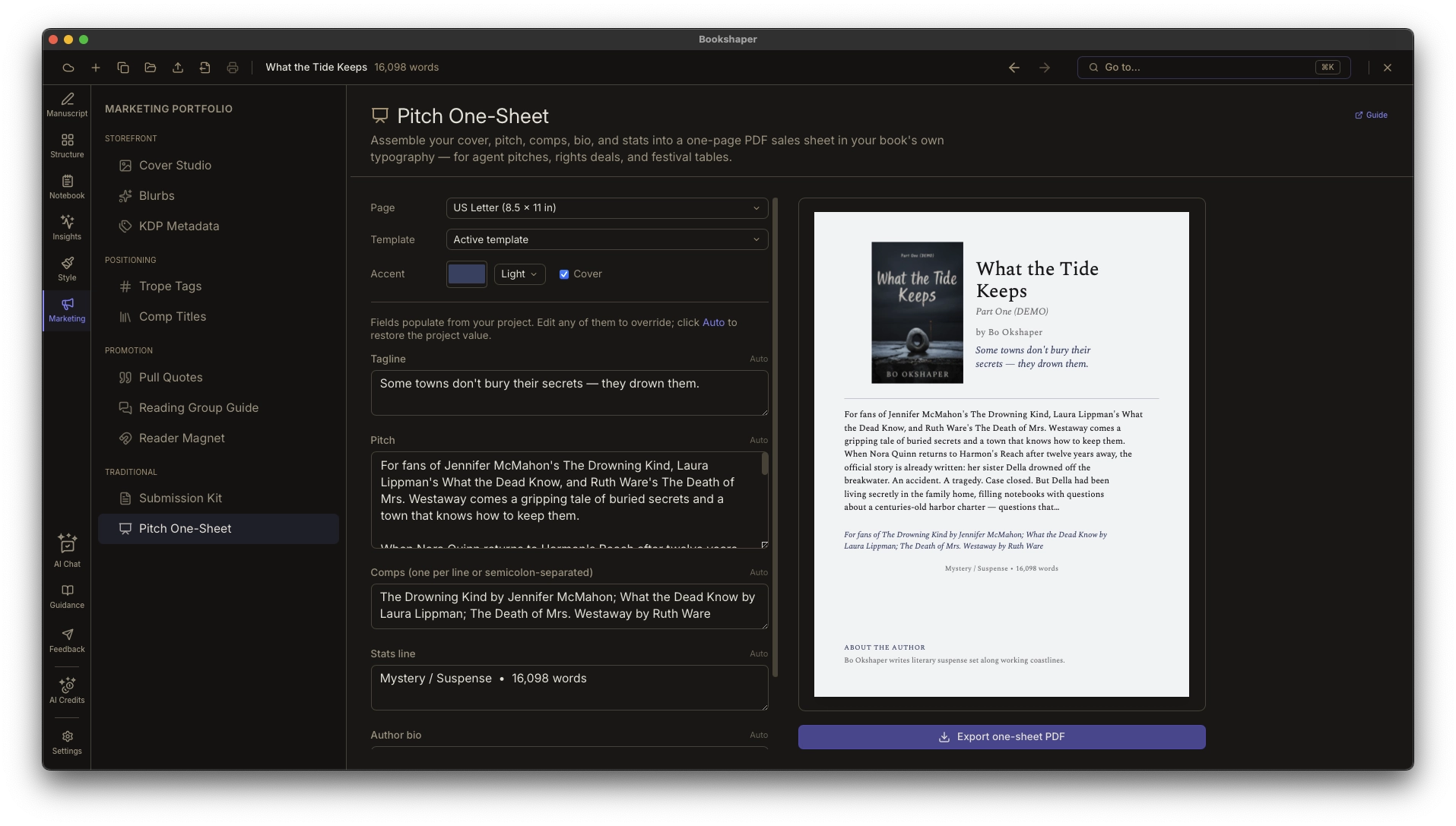The width and height of the screenshot is (1456, 826).
Task: Open Reader Magnet item
Action: 218,438
